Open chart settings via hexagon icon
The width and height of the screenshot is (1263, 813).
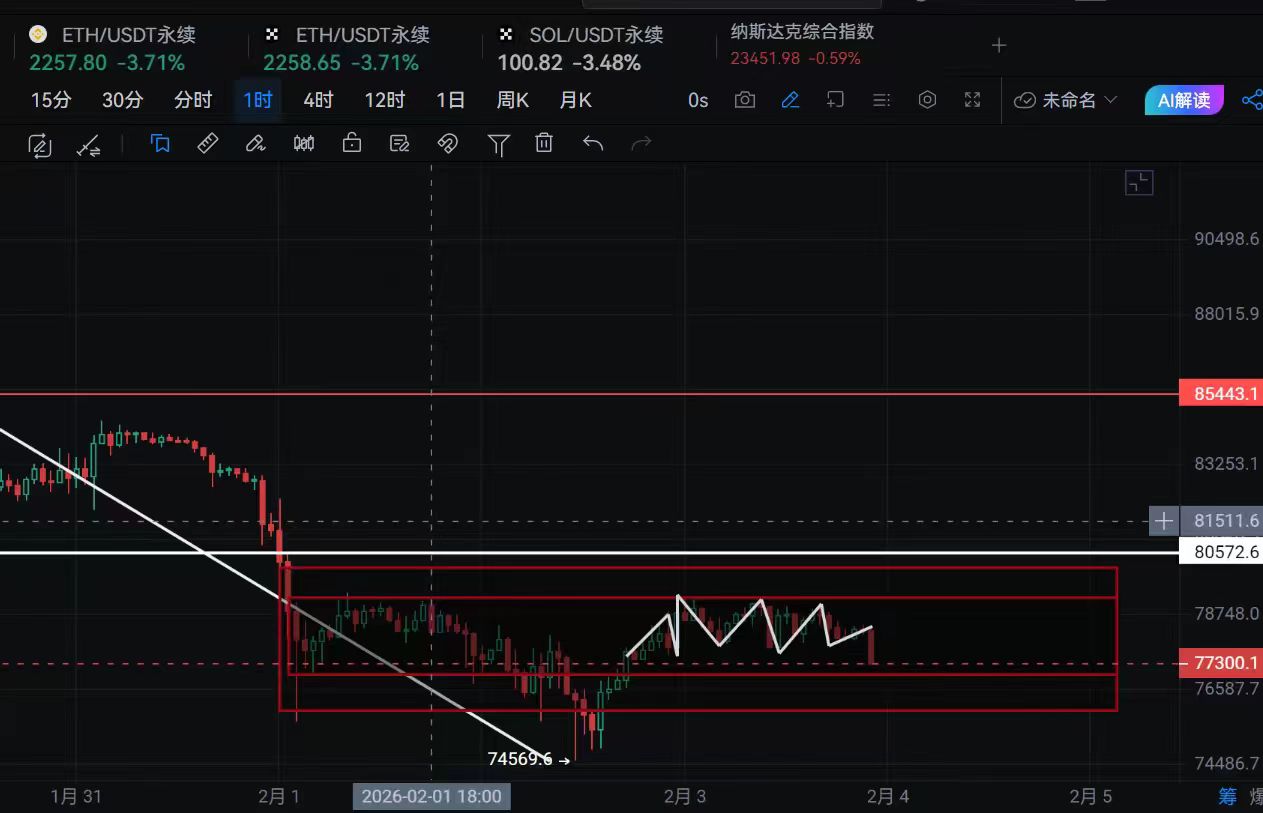(927, 100)
